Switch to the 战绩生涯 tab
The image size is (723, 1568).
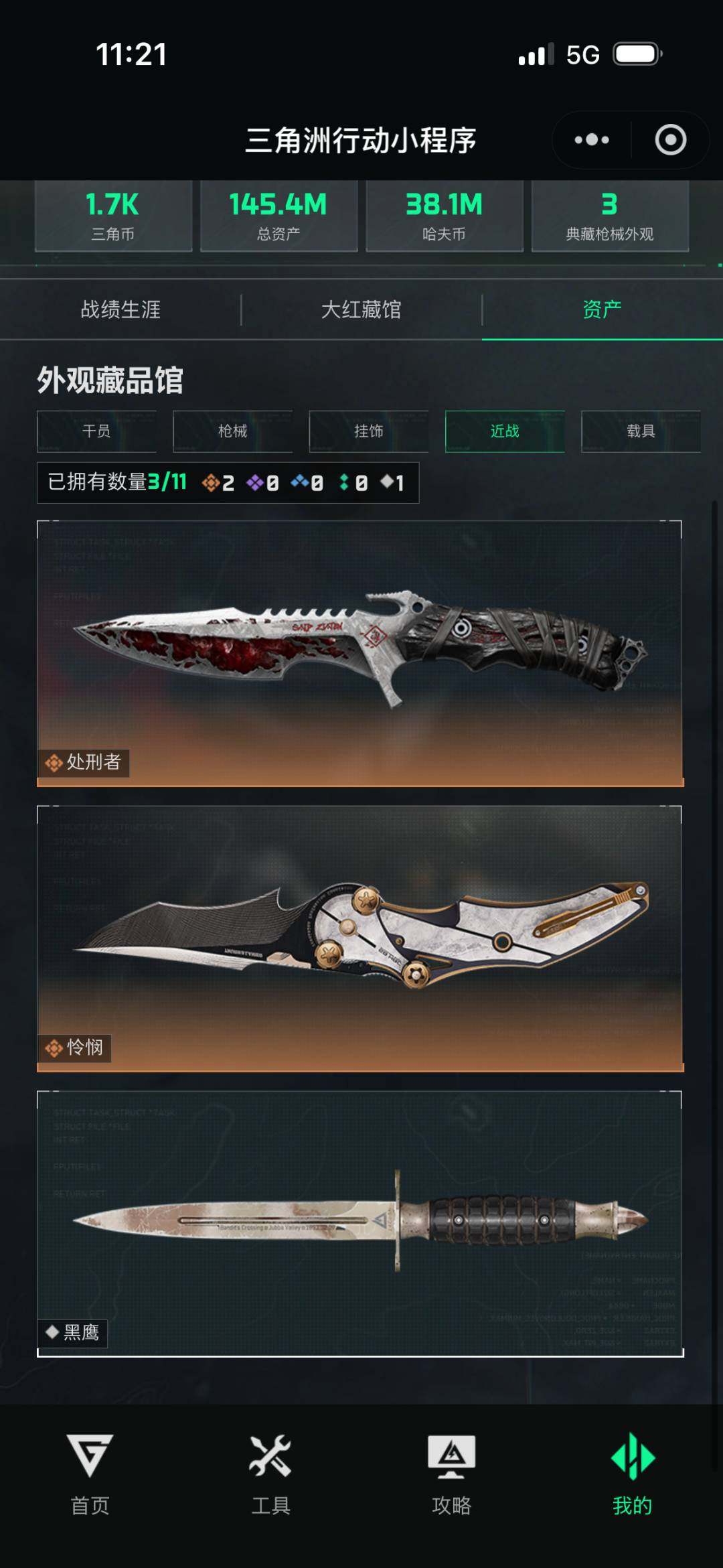click(x=120, y=309)
